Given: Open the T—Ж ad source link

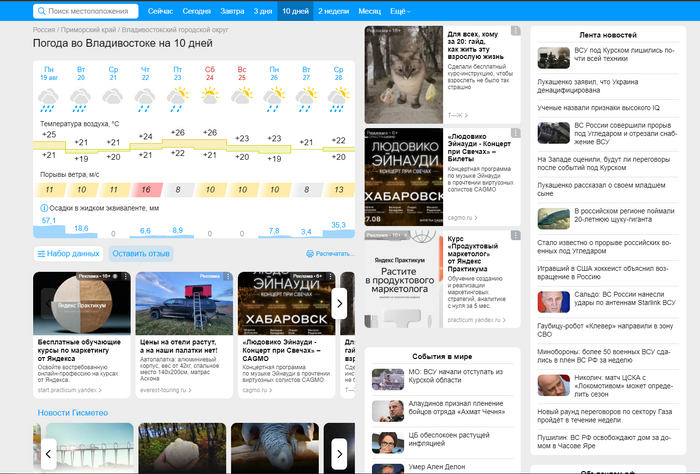Looking at the screenshot, I should click(458, 115).
